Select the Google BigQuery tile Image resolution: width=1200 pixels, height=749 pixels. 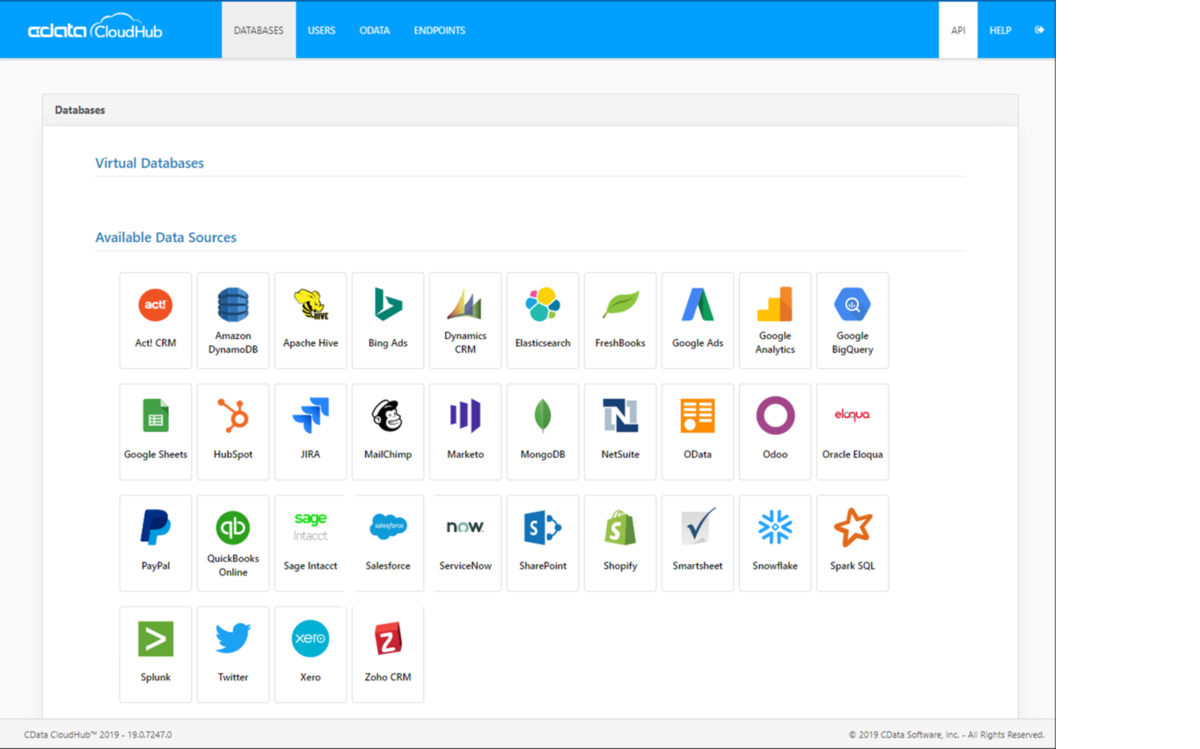pyautogui.click(x=853, y=320)
